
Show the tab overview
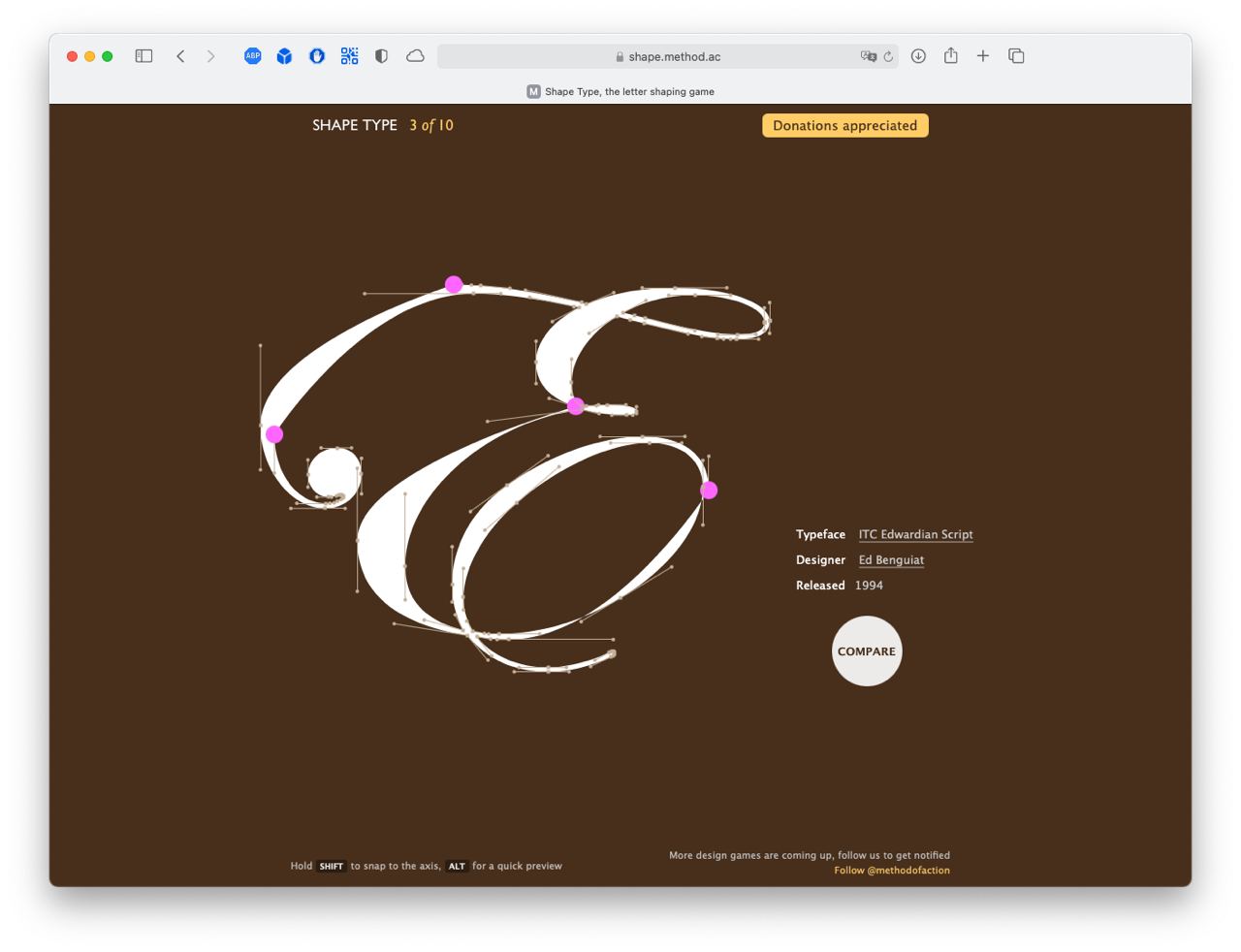click(x=1016, y=56)
